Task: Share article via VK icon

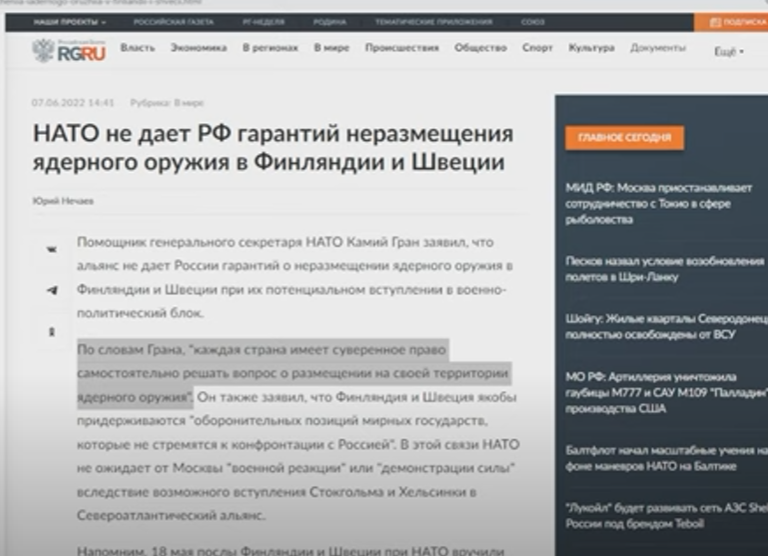Action: click(52, 250)
